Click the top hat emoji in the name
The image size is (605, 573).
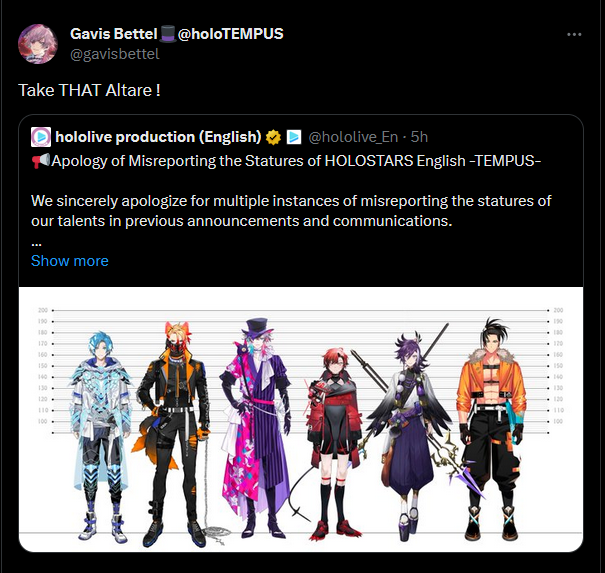pos(167,34)
